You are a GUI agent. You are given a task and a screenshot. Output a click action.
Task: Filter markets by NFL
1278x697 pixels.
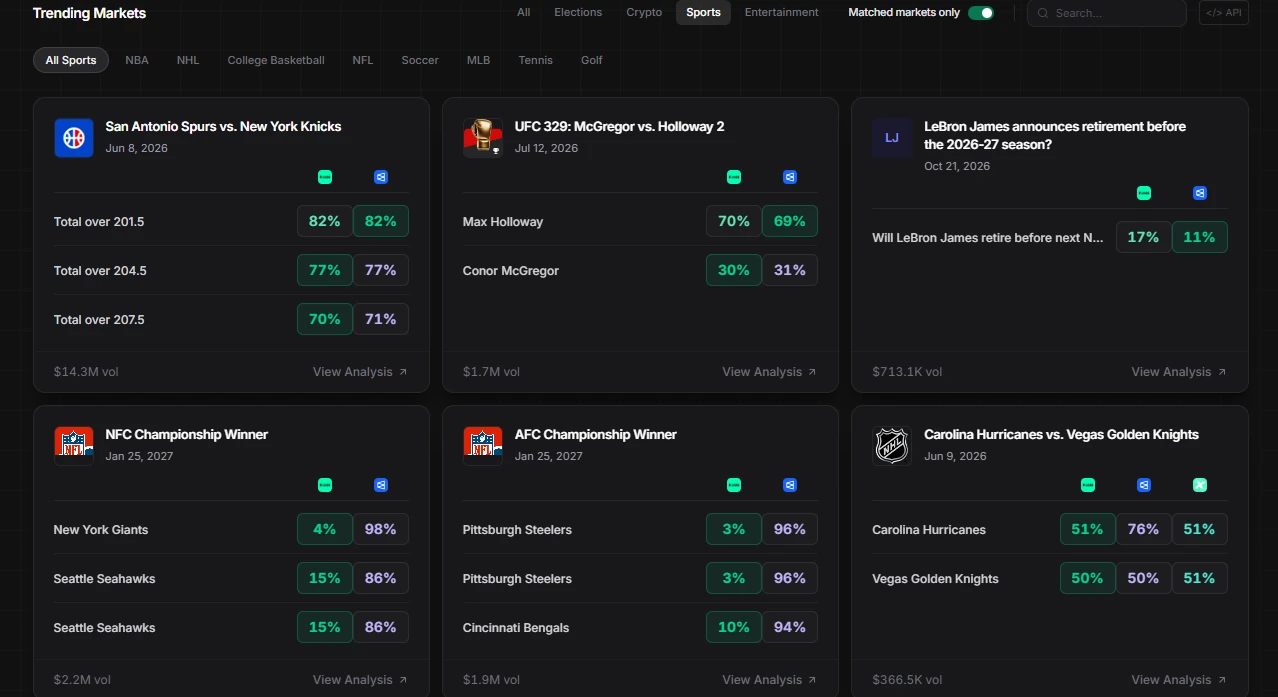363,60
